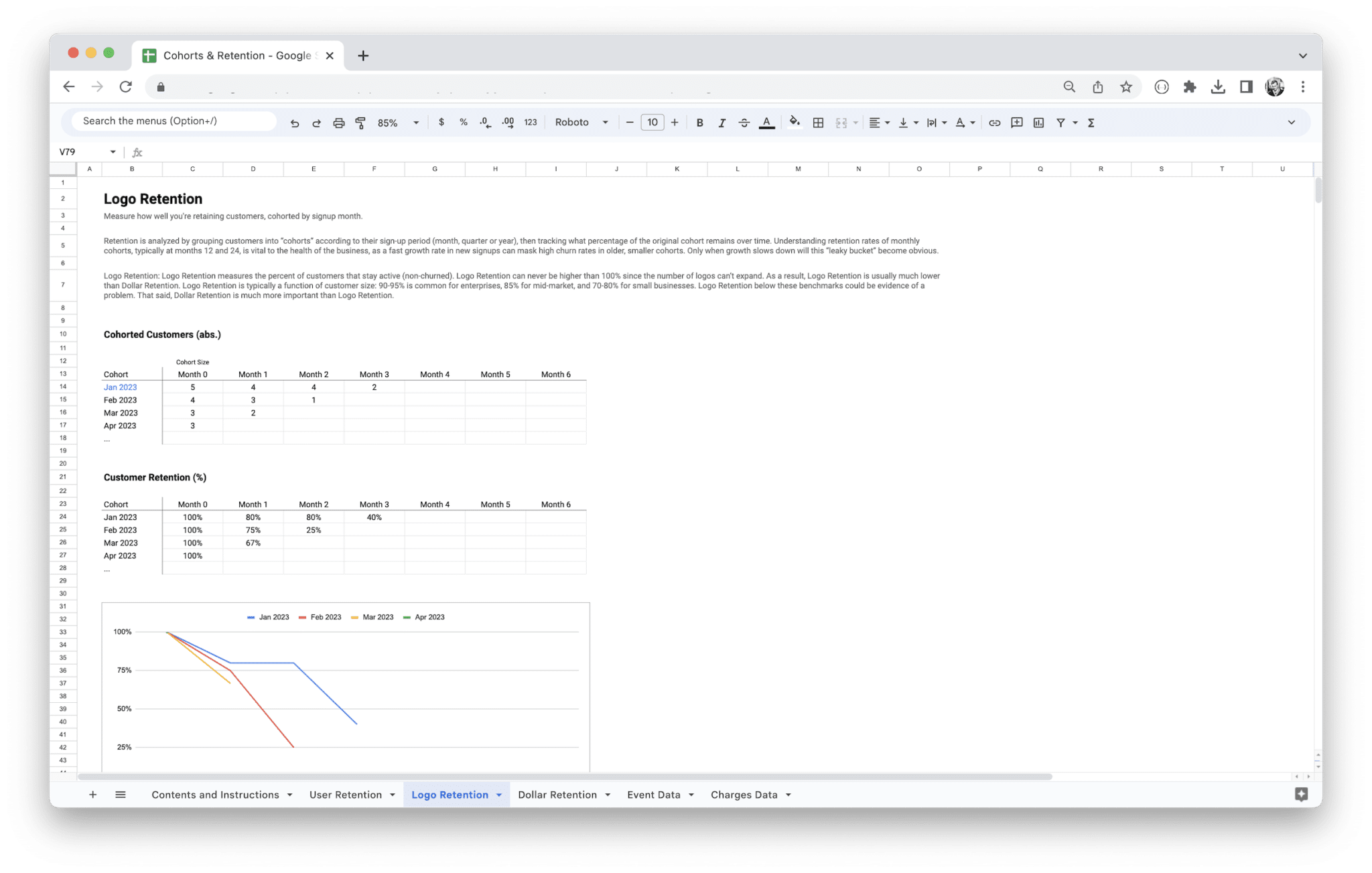Bookmark page with star icon
The height and width of the screenshot is (873, 1372).
click(1126, 86)
